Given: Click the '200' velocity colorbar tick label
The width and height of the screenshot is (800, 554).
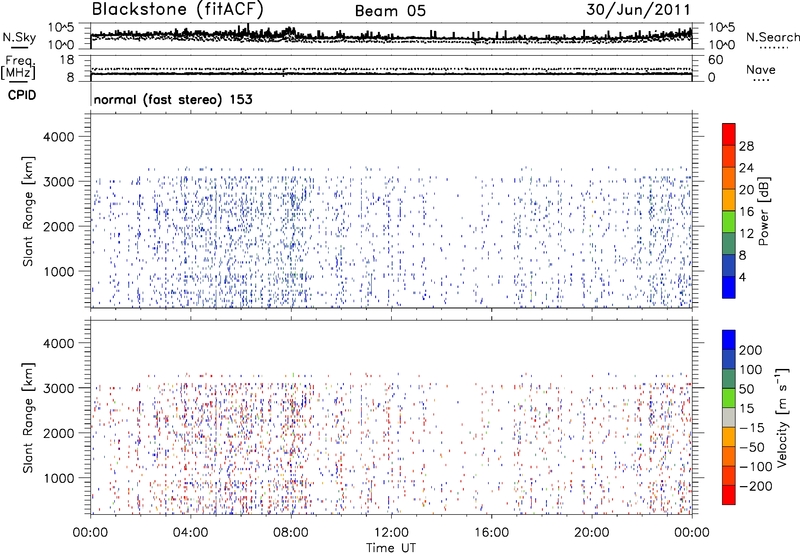Looking at the screenshot, I should pyautogui.click(x=751, y=350).
